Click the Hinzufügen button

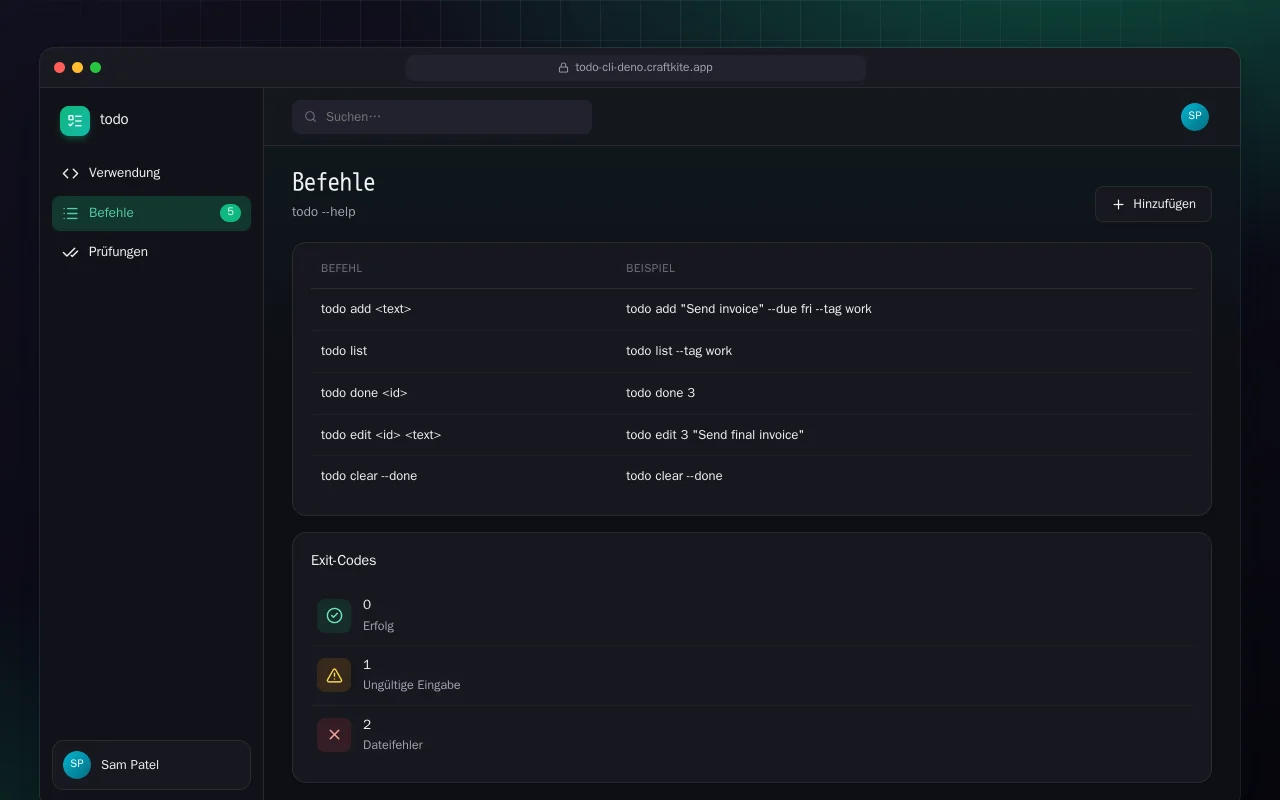pyautogui.click(x=1153, y=204)
